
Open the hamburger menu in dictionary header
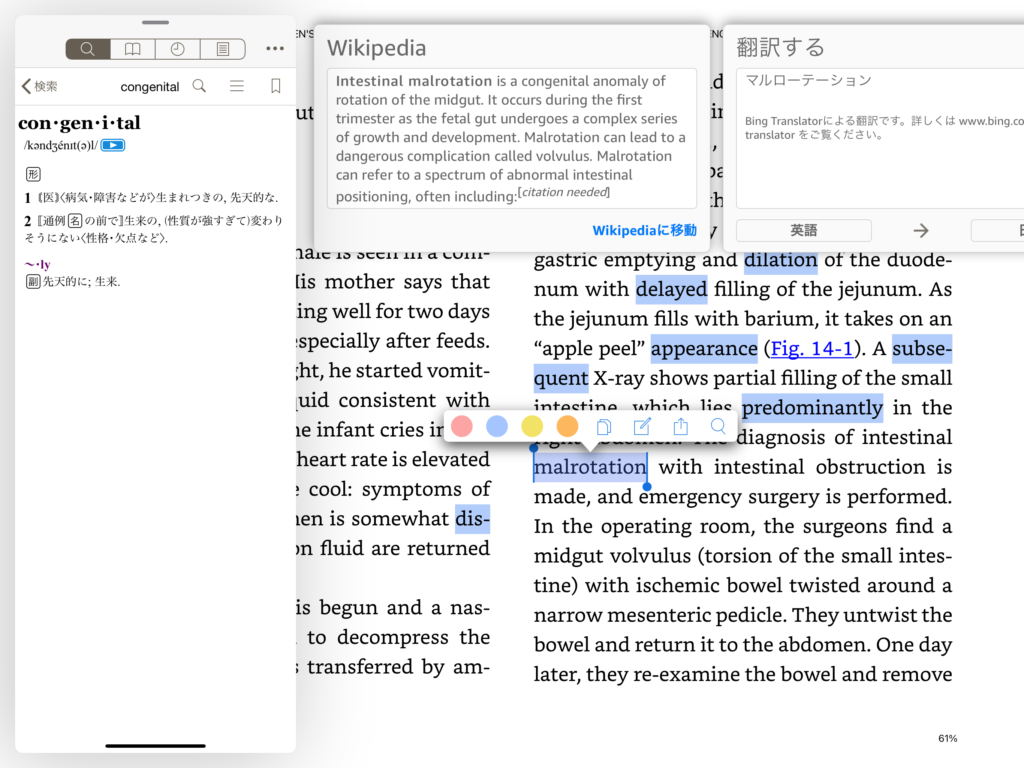237,86
